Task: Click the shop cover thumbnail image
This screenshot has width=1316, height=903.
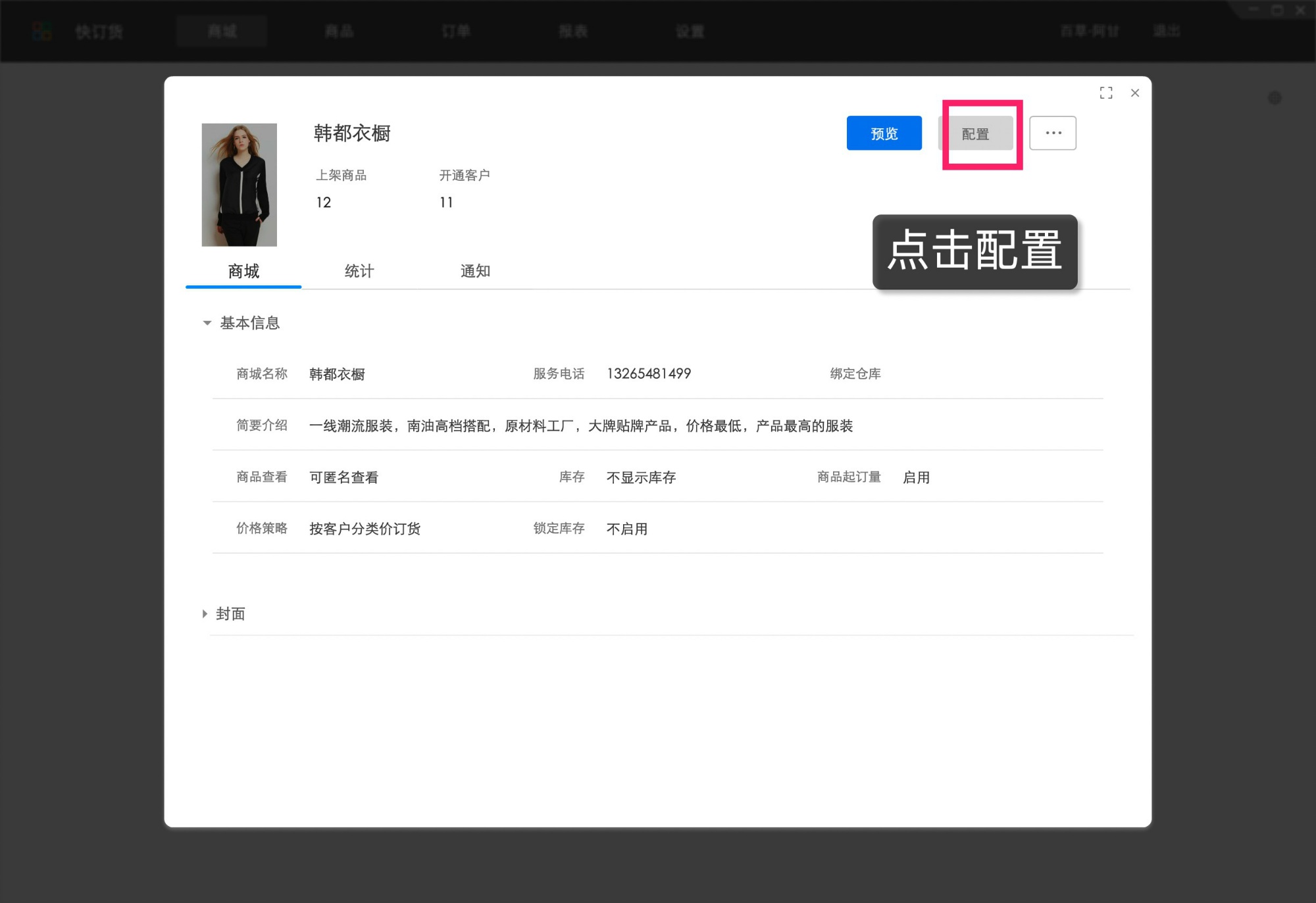Action: (x=240, y=184)
